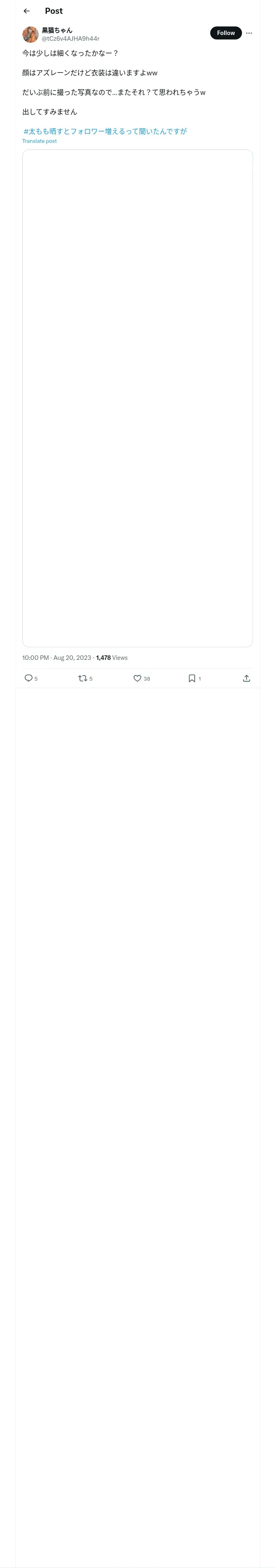Open the share post upload icon
Viewport: 275px width, 1568px height.
click(246, 678)
